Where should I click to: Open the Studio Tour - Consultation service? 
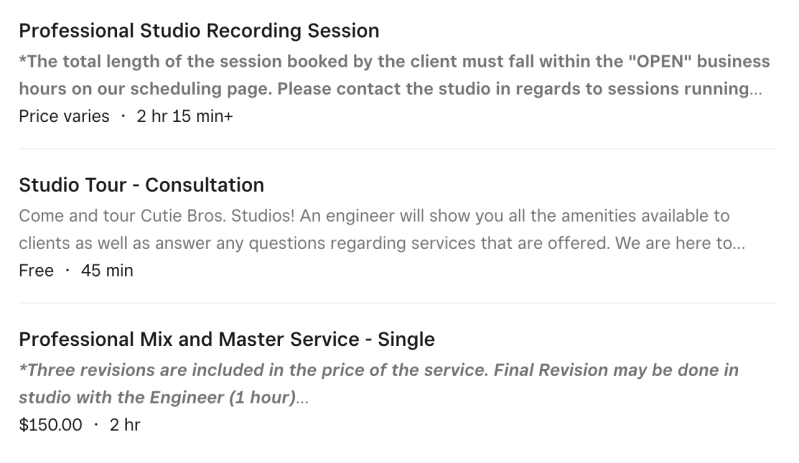click(x=141, y=185)
